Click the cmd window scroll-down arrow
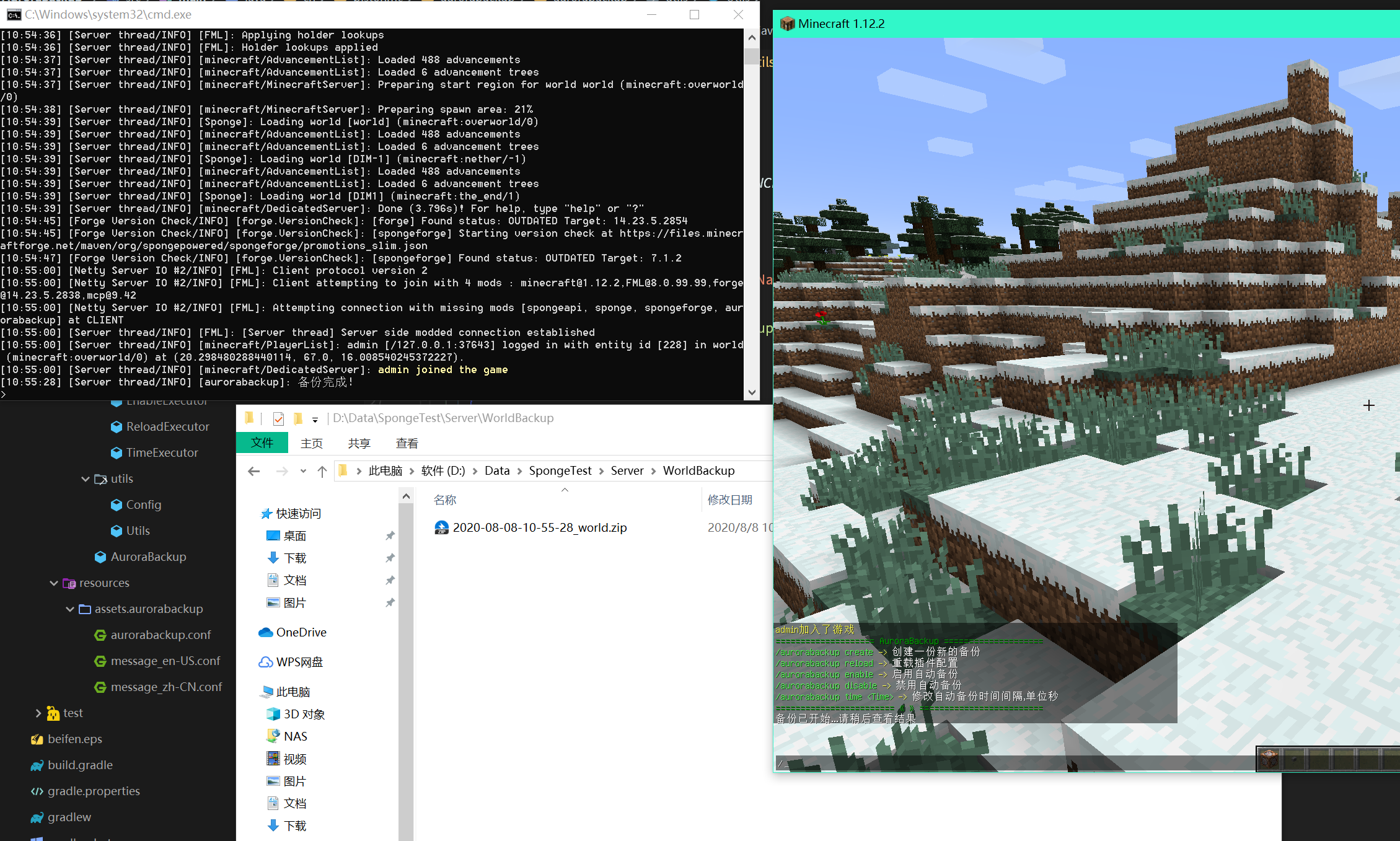The height and width of the screenshot is (841, 1400). pos(752,392)
